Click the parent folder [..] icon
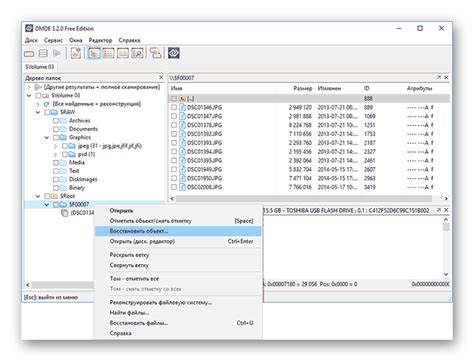 (182, 99)
